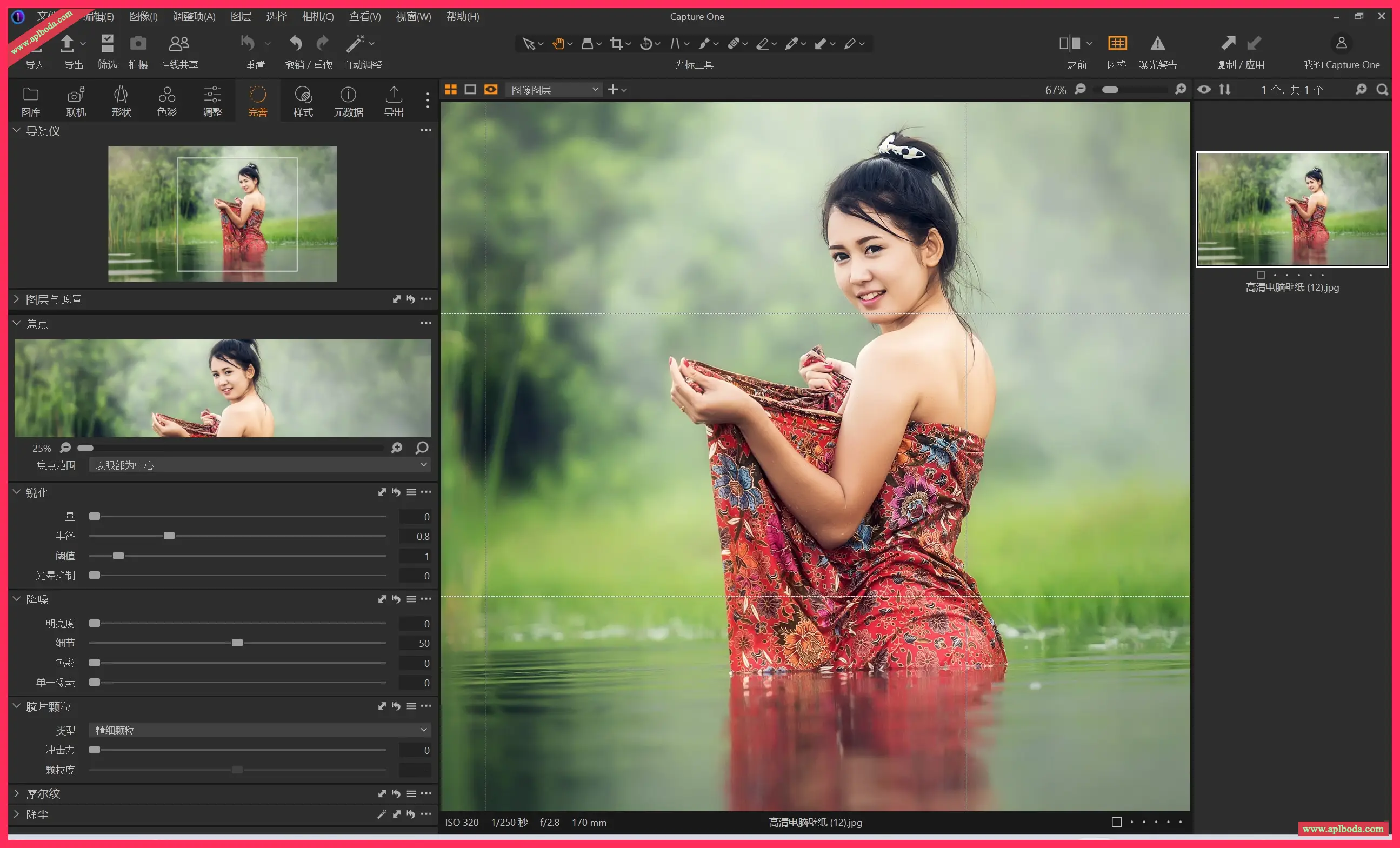Open My Capture One account button
1400x848 pixels.
tap(1341, 44)
